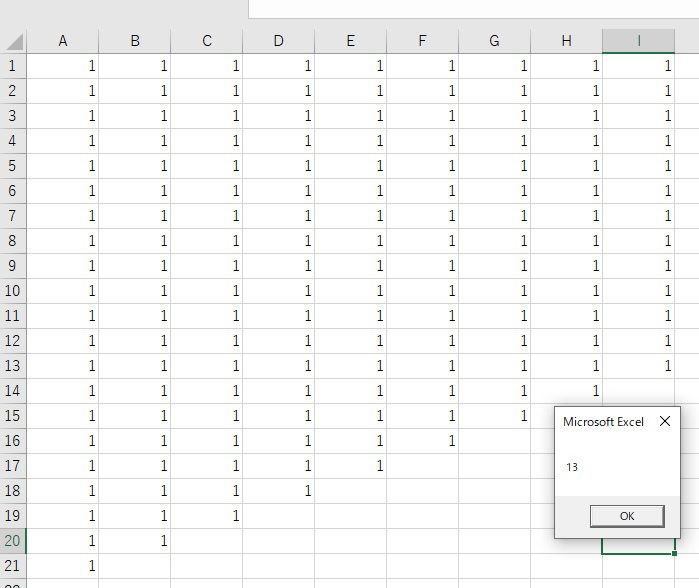Select row 13 header

coord(13,366)
